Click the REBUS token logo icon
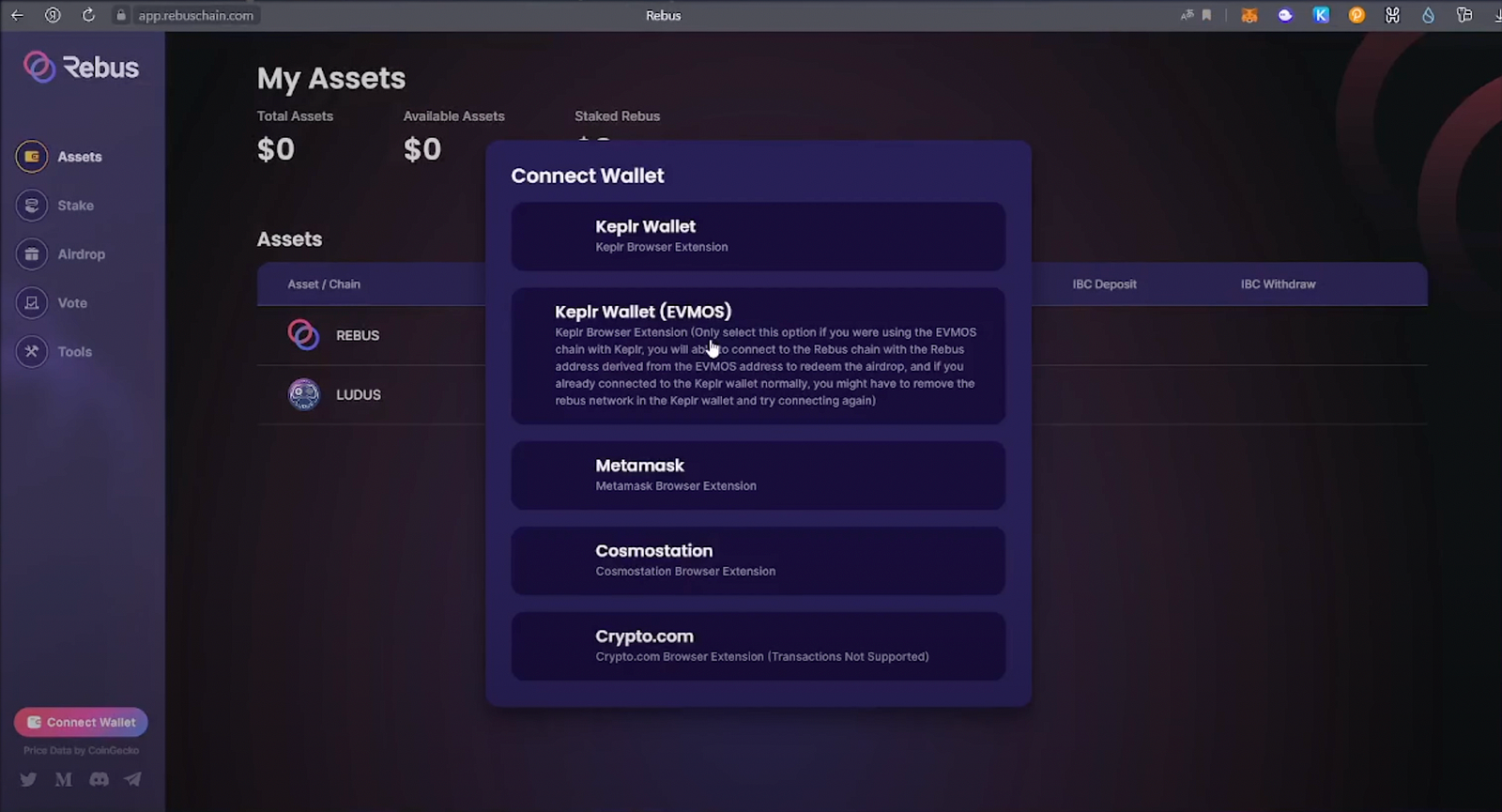 (303, 335)
